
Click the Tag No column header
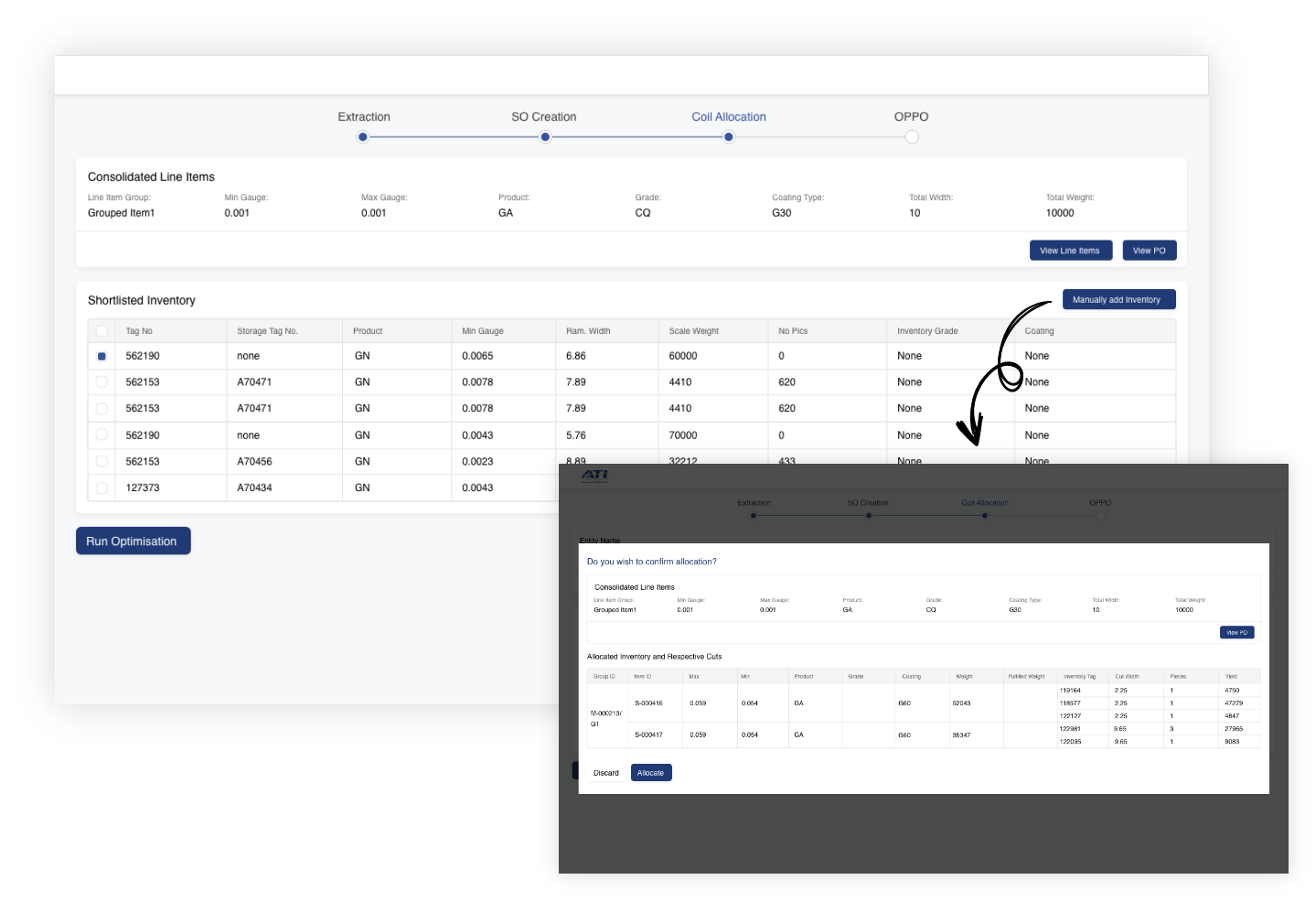(x=139, y=331)
